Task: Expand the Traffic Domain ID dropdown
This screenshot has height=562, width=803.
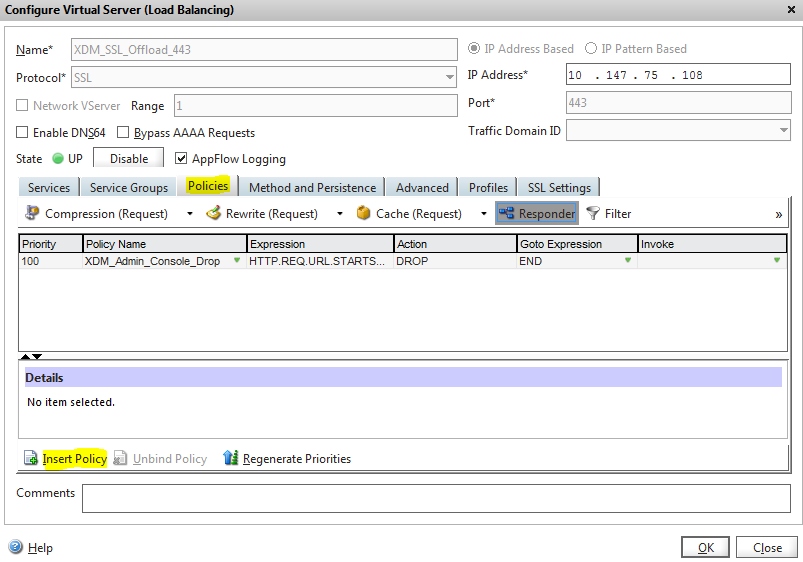Action: (x=783, y=130)
